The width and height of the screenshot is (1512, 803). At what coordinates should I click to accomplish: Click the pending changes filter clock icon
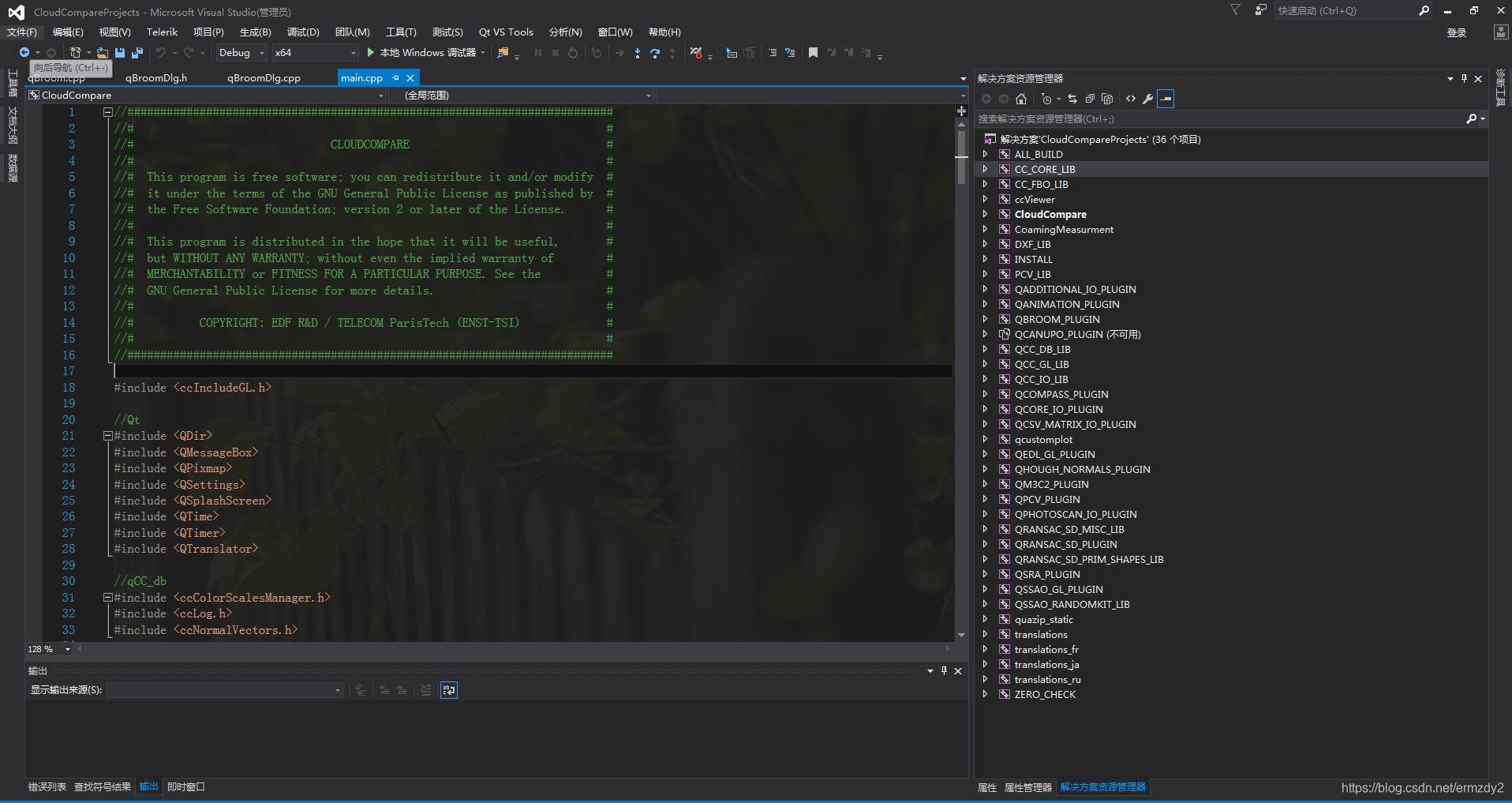pos(1046,99)
